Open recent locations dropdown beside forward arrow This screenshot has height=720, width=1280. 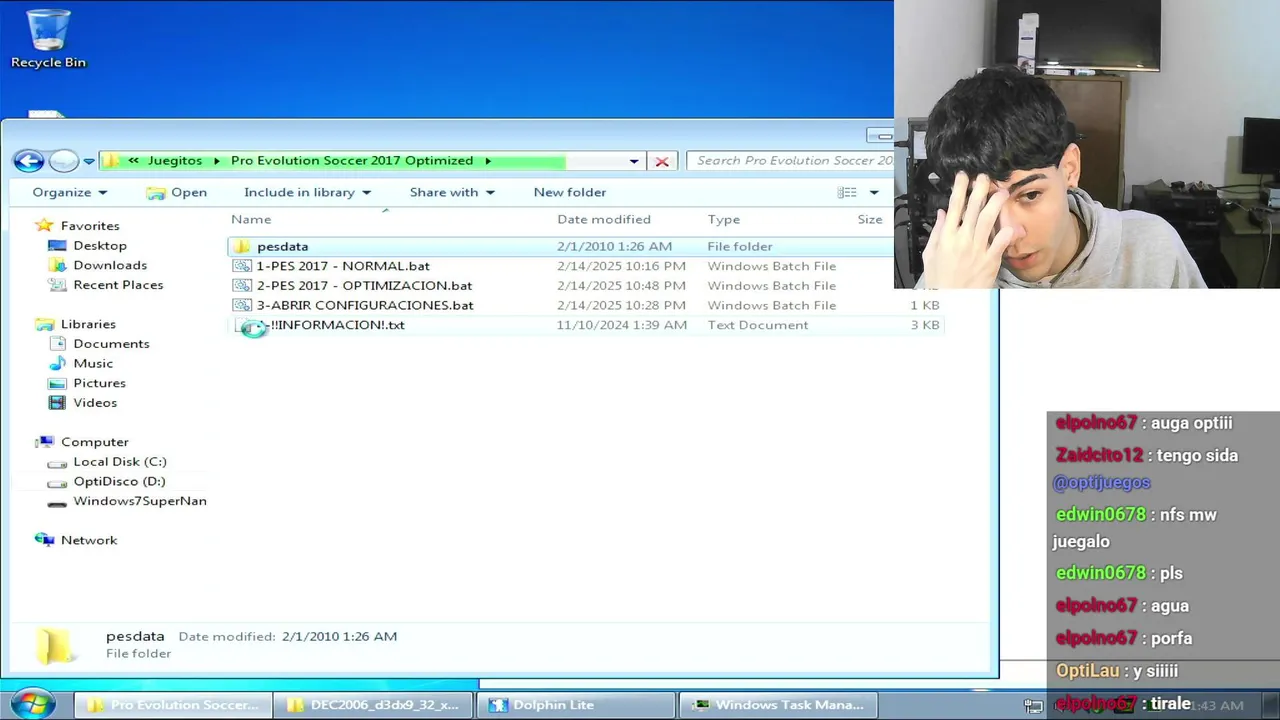point(89,161)
